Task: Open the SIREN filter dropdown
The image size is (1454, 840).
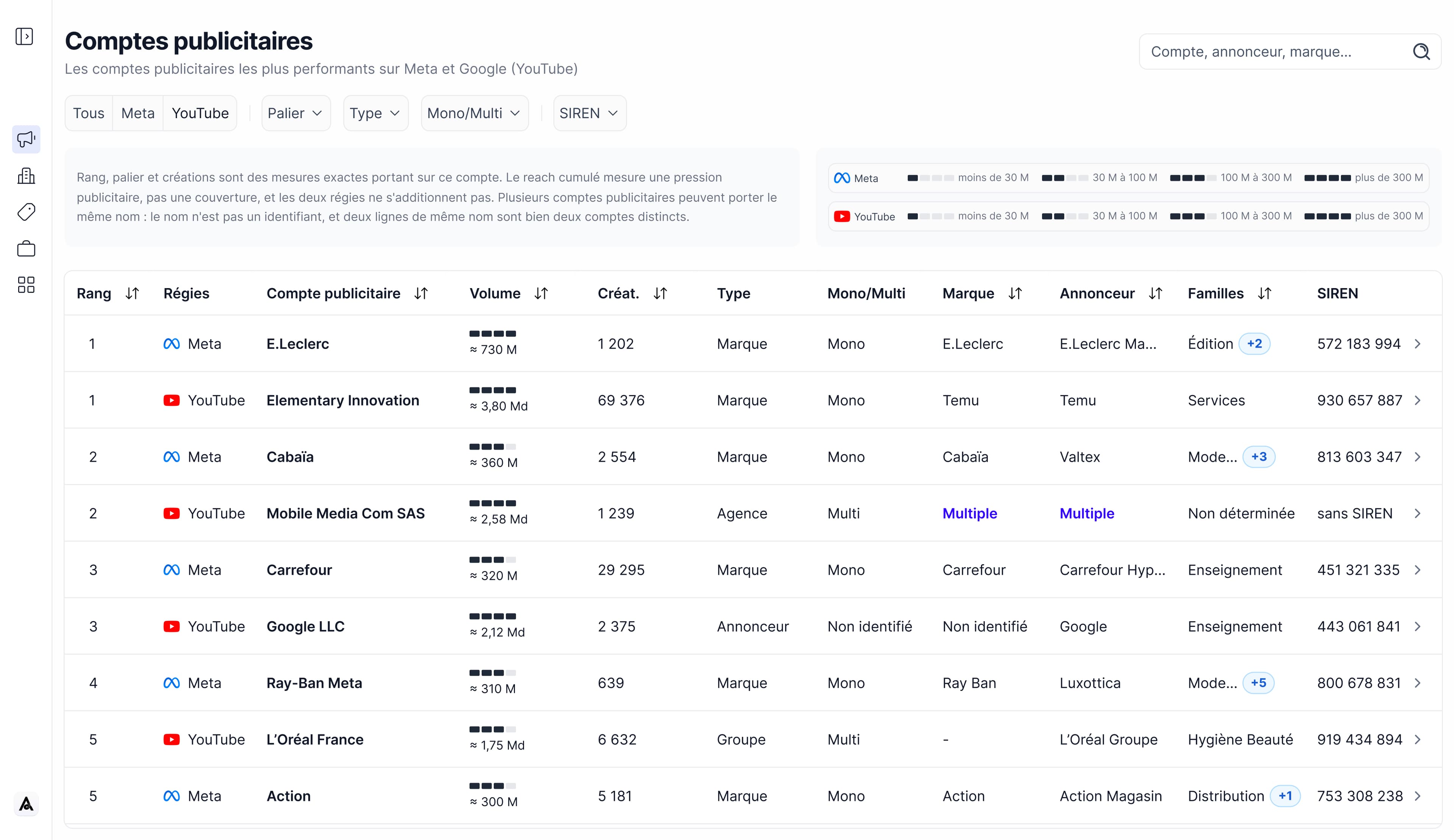Action: click(590, 113)
